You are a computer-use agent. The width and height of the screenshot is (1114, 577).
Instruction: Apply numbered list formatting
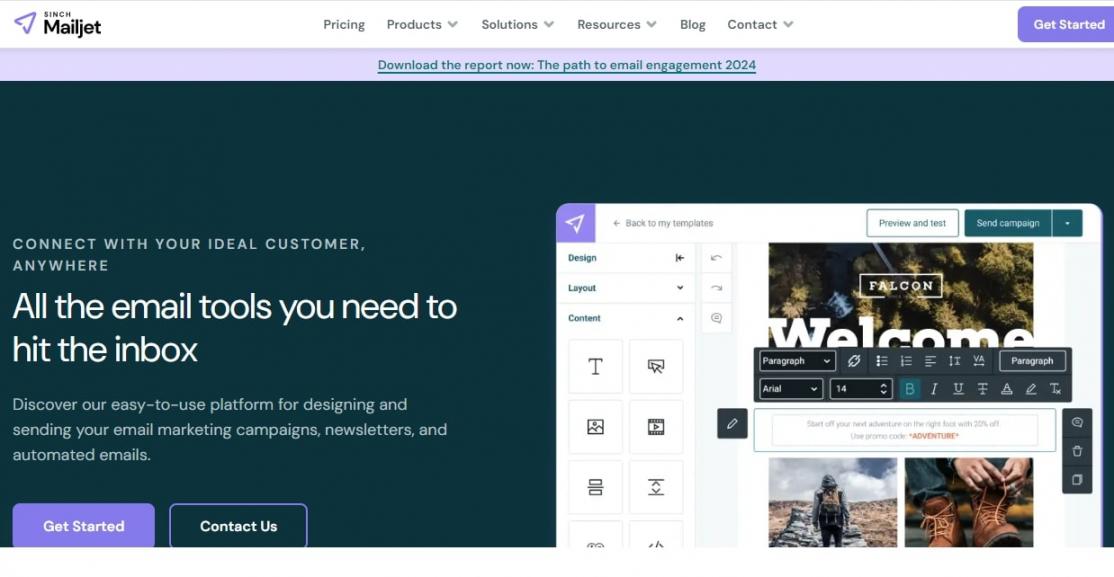tap(906, 361)
